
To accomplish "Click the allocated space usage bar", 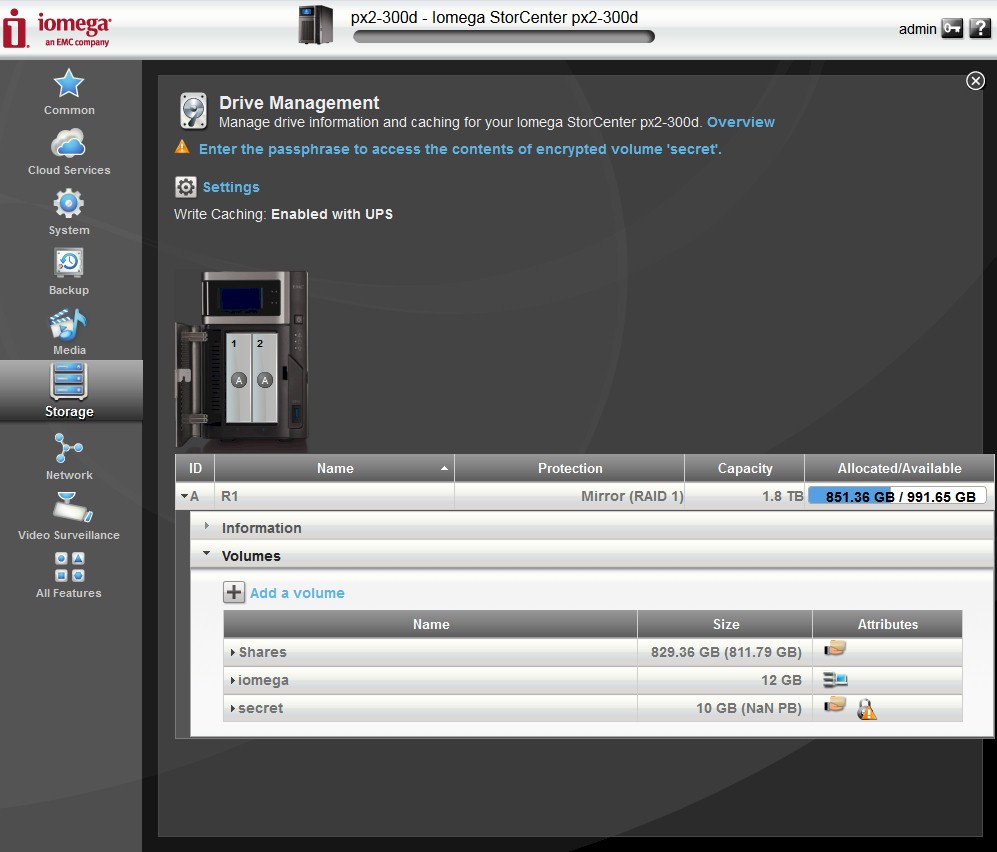I will click(897, 496).
